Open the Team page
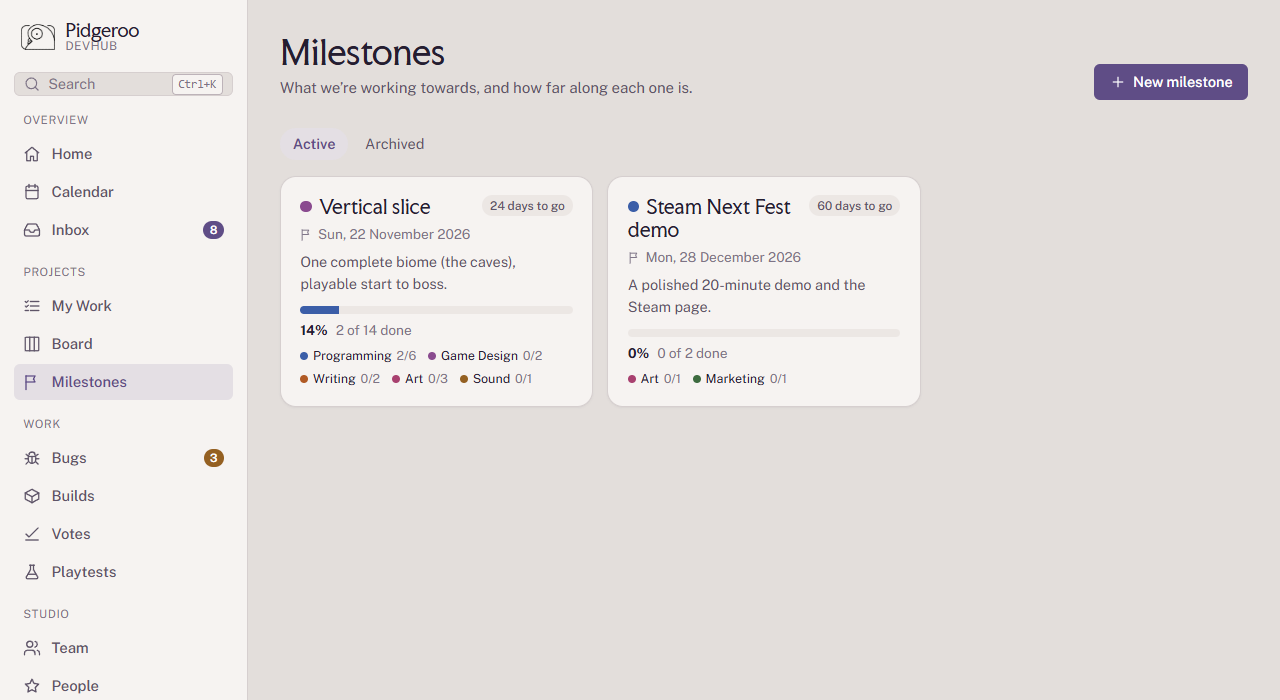Image resolution: width=1280 pixels, height=700 pixels. pos(123,648)
